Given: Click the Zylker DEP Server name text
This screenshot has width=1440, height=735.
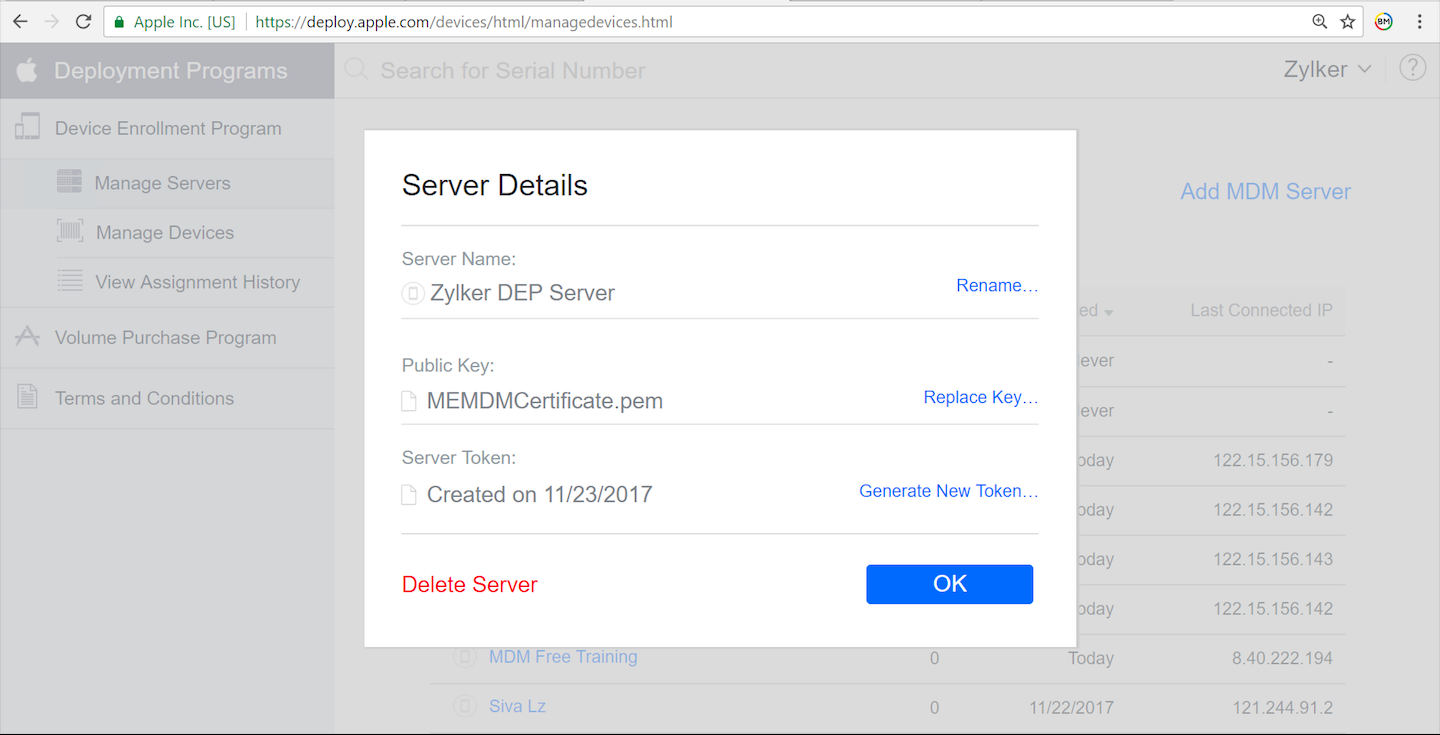Looking at the screenshot, I should [x=522, y=293].
